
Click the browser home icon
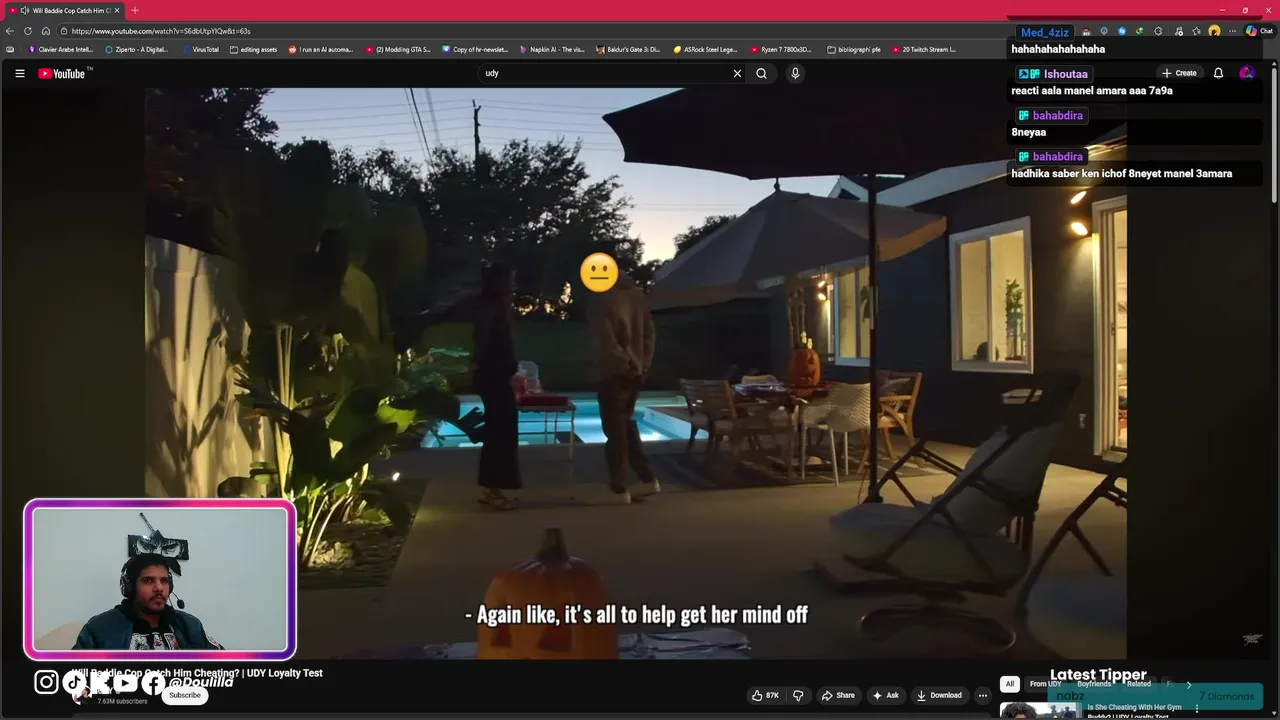click(x=46, y=31)
